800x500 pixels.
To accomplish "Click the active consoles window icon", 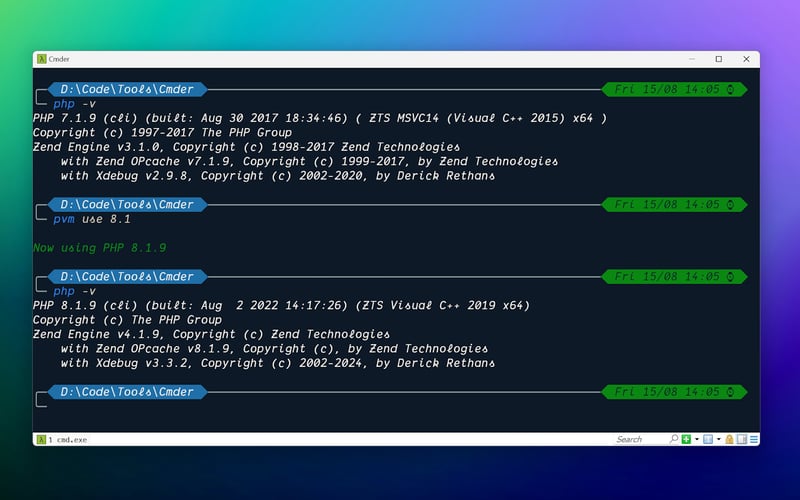I will pyautogui.click(x=708, y=439).
